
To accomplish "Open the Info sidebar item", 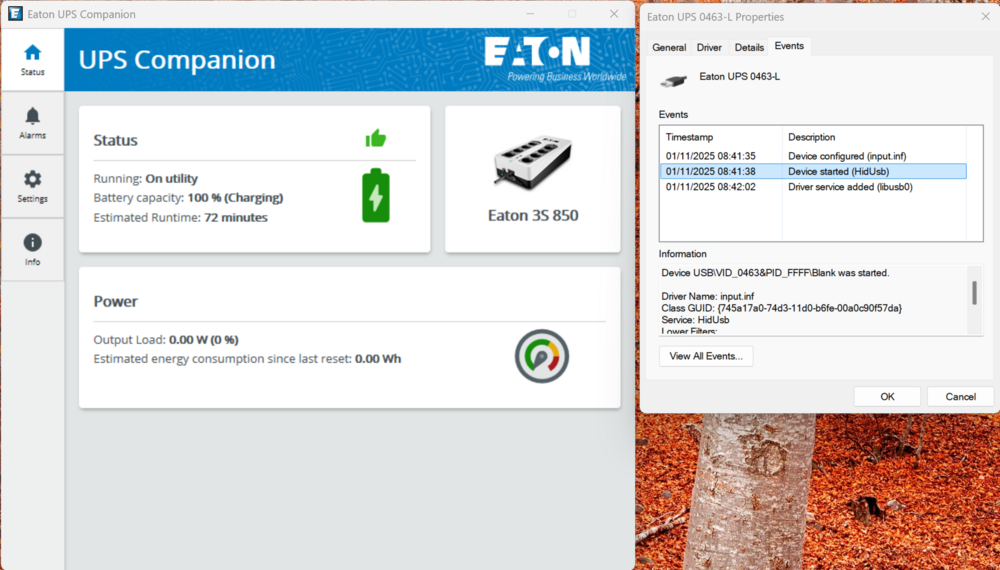I will (x=33, y=249).
